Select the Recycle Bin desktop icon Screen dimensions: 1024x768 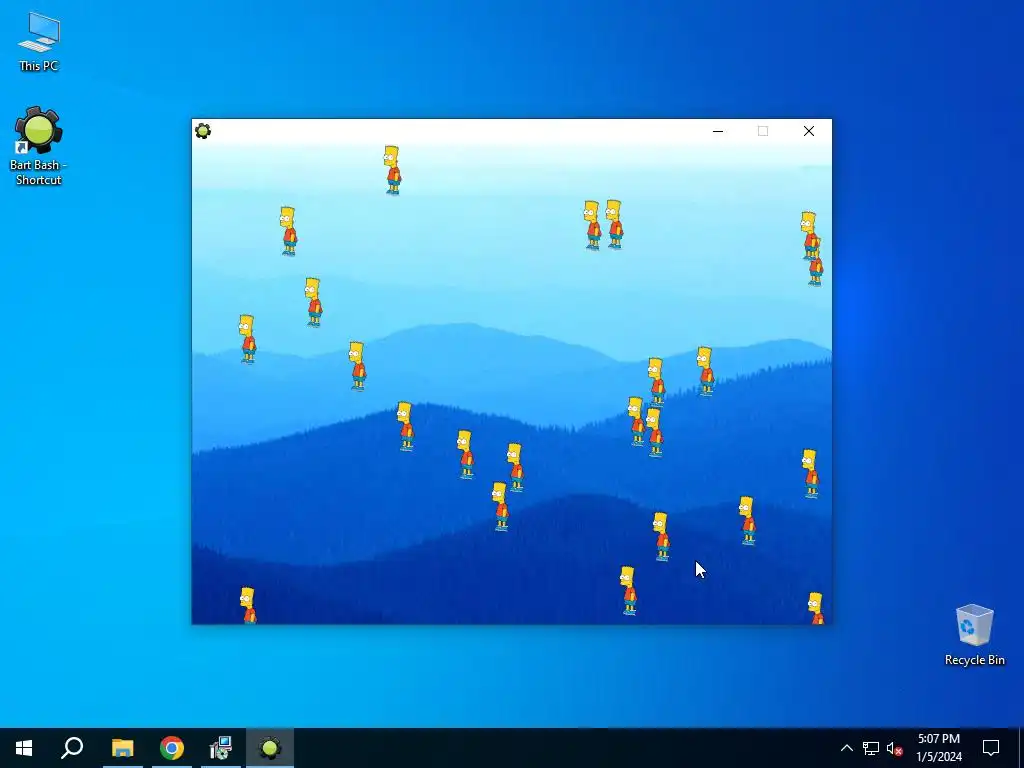(x=974, y=635)
